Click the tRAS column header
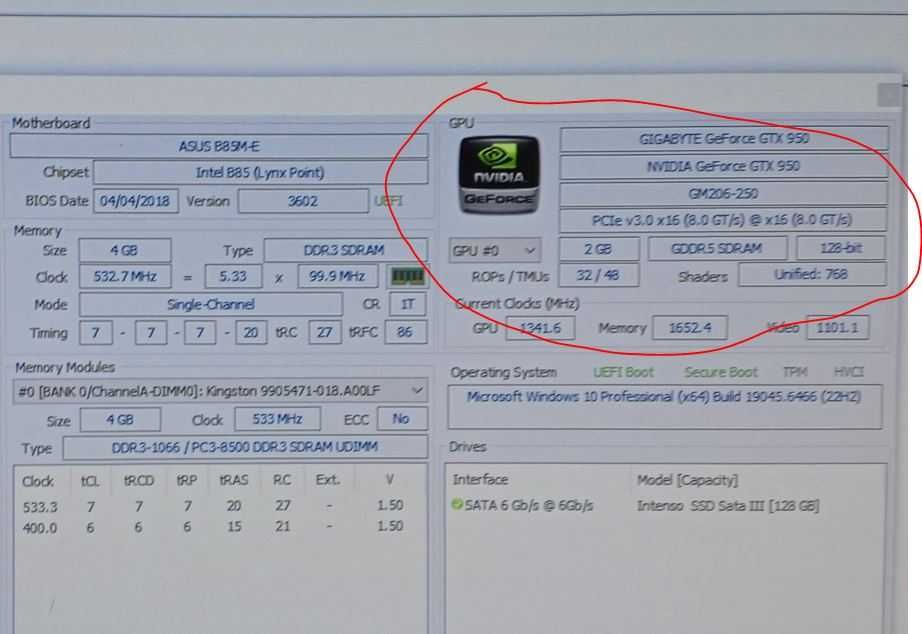The image size is (922, 634). point(234,480)
